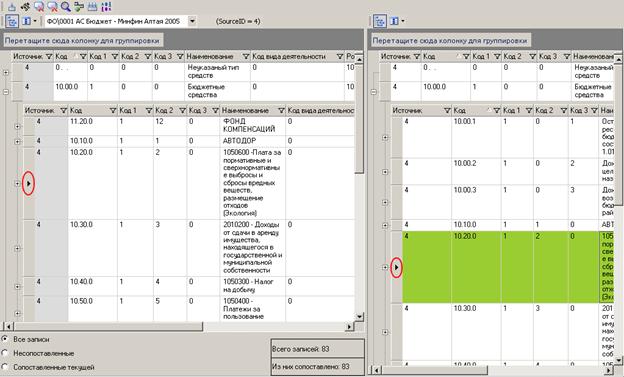Expand the 'ФОНД КОМПЕНСАЦИЙ' row in left grid
Screen dimensions: 624x377
[17, 127]
